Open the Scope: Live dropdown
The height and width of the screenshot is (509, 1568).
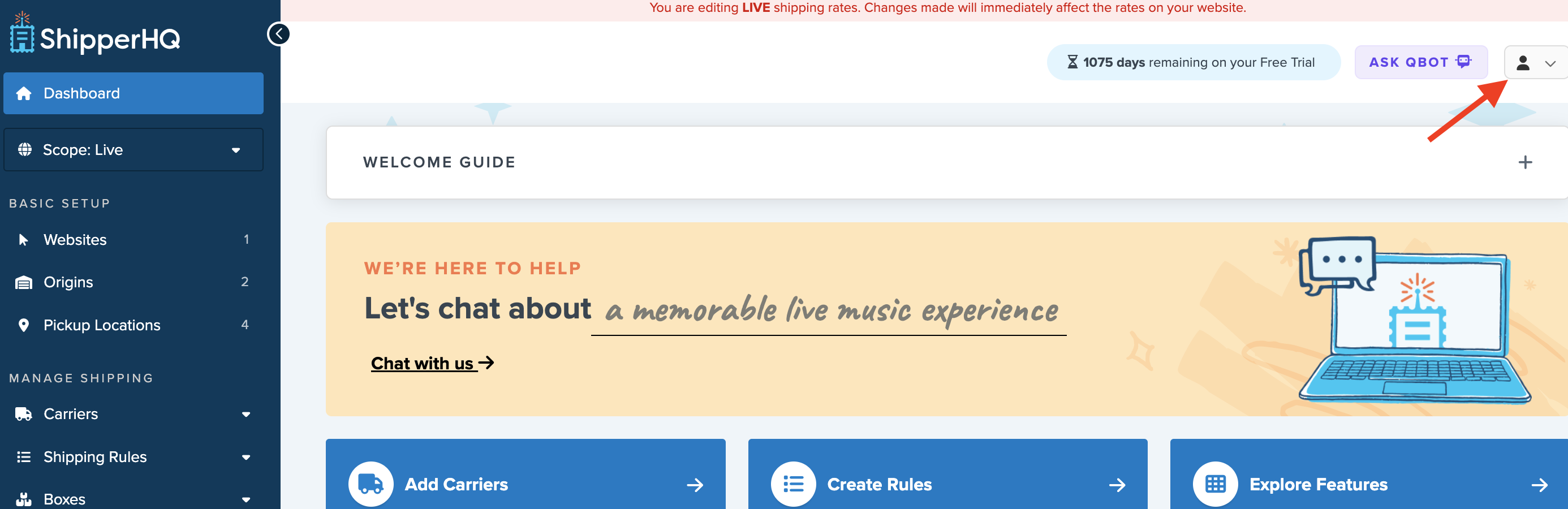133,150
